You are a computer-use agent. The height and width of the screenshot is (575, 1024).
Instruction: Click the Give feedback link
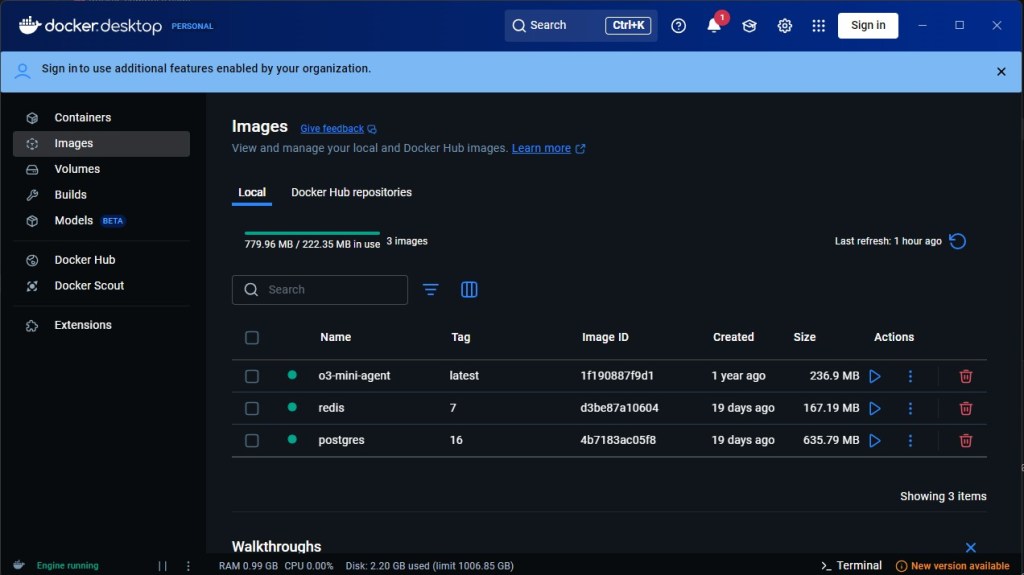pyautogui.click(x=332, y=129)
